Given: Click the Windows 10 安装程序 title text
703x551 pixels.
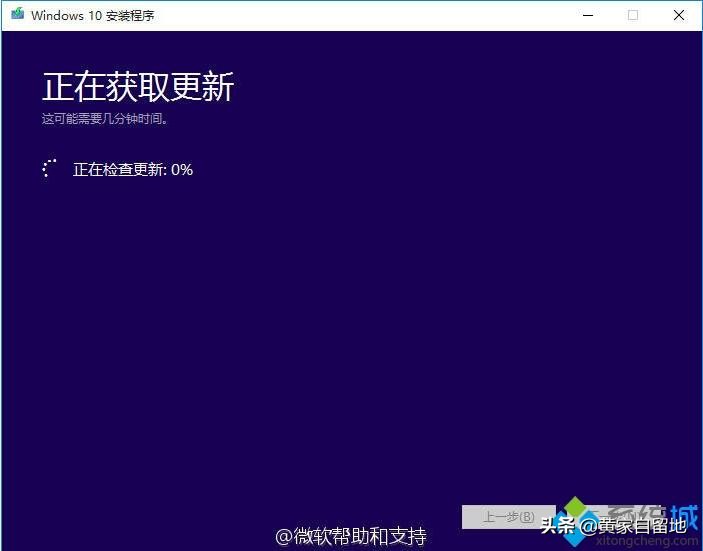Looking at the screenshot, I should (93, 15).
